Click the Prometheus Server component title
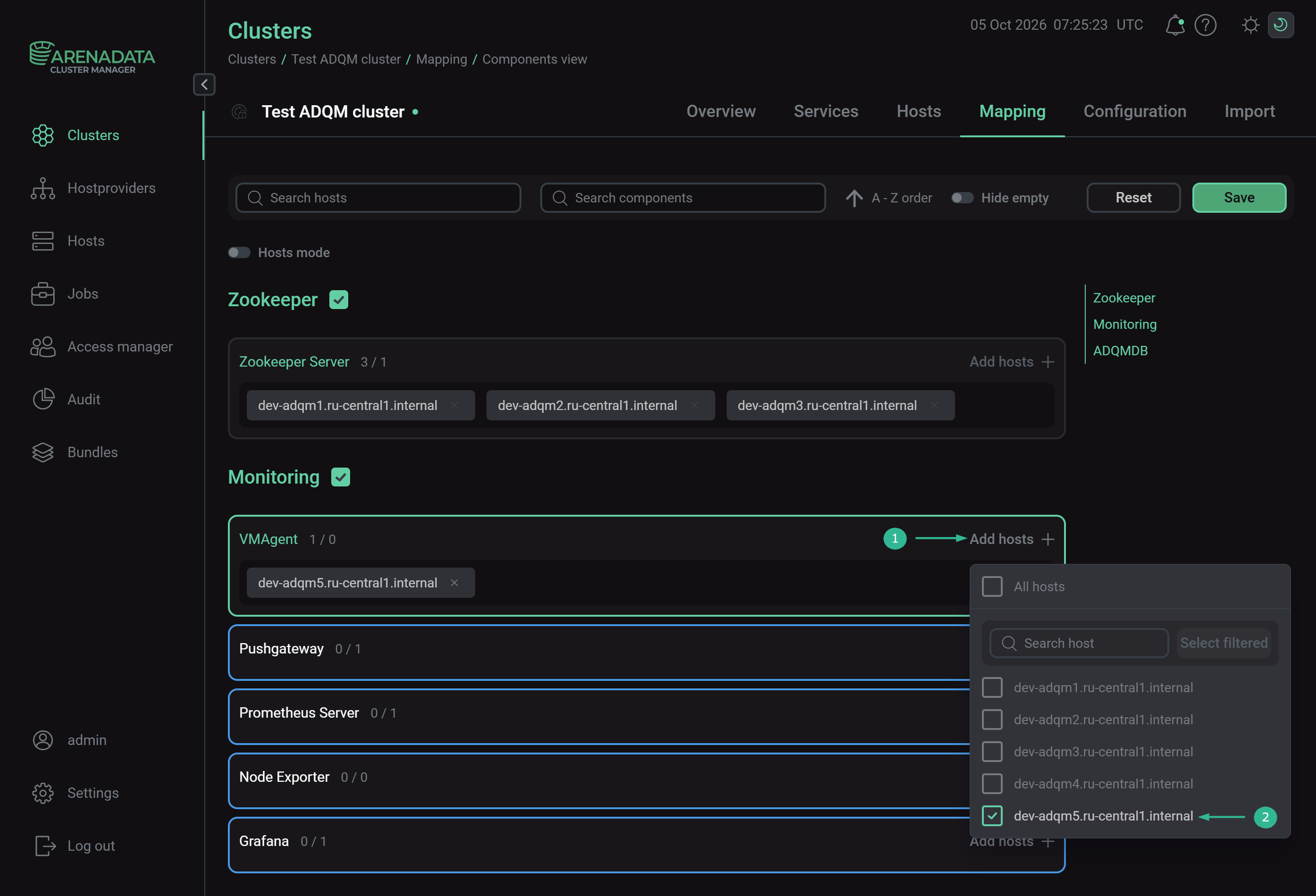Viewport: 1316px width, 896px height. click(x=299, y=712)
